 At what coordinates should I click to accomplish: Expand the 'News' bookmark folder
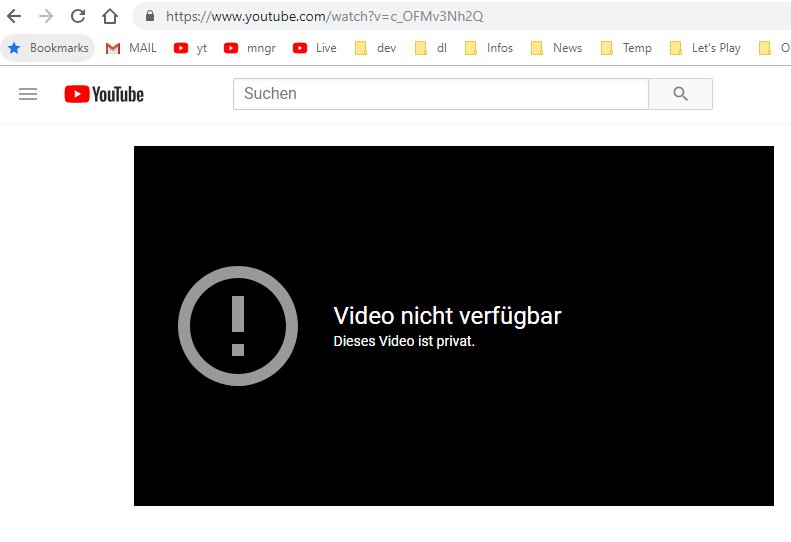pyautogui.click(x=556, y=48)
